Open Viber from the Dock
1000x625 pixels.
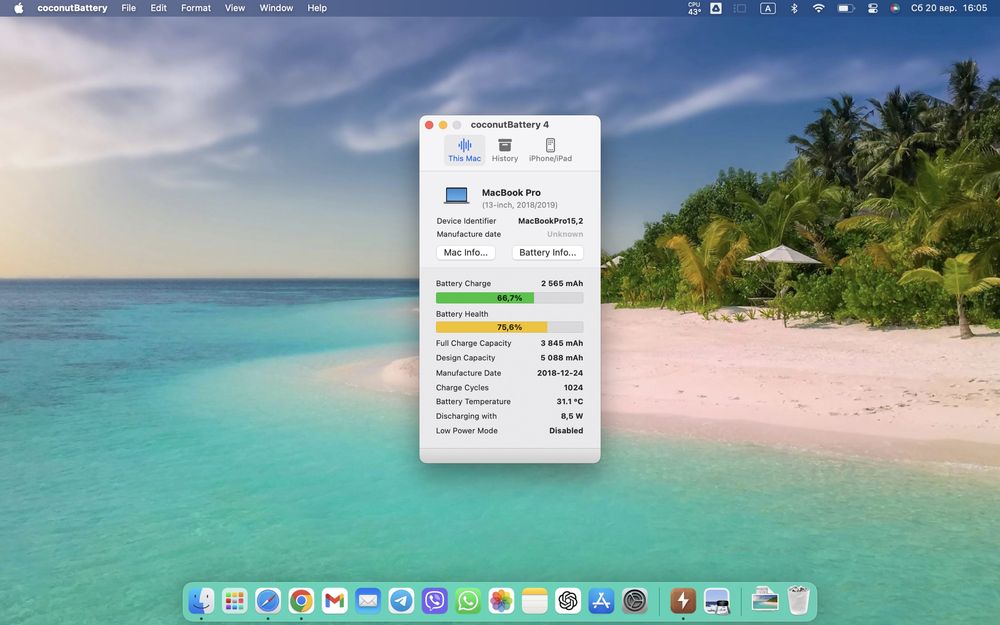pos(434,600)
